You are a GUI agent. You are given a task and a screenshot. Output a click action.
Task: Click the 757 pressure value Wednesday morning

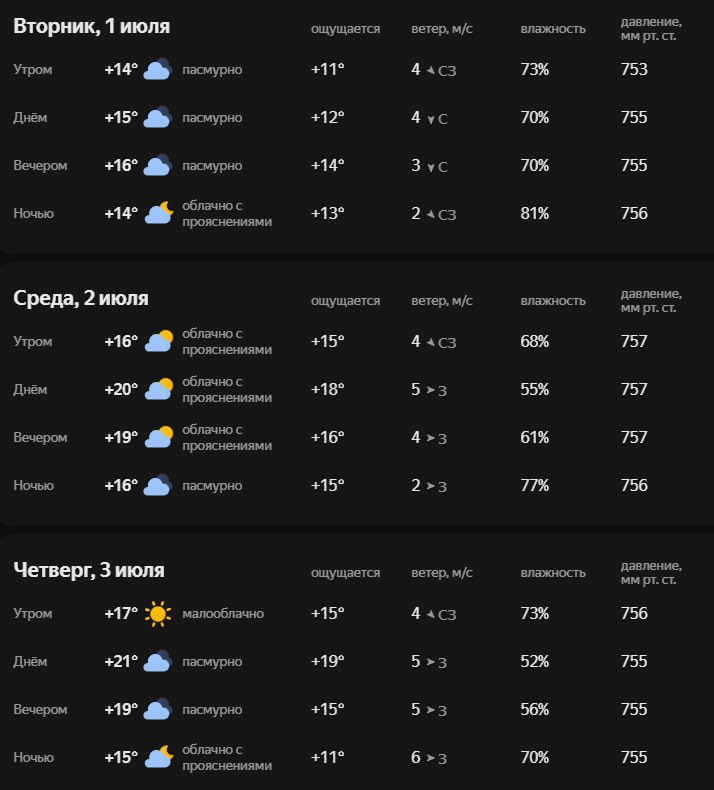point(634,341)
